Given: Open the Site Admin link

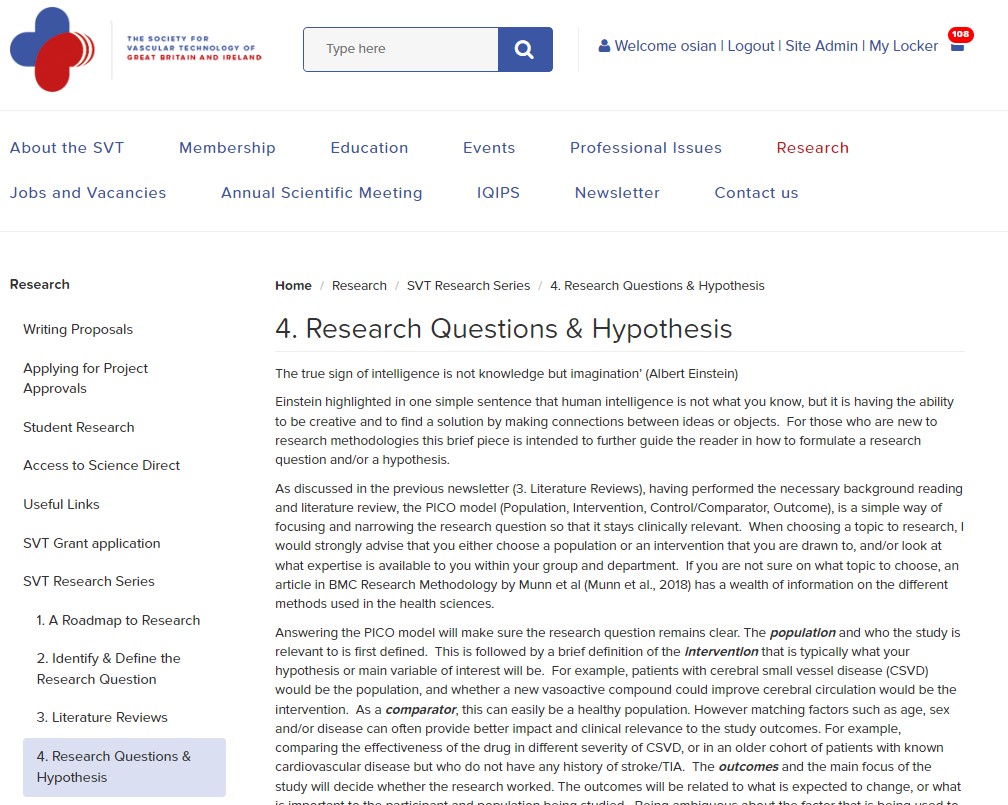Looking at the screenshot, I should click(x=821, y=46).
